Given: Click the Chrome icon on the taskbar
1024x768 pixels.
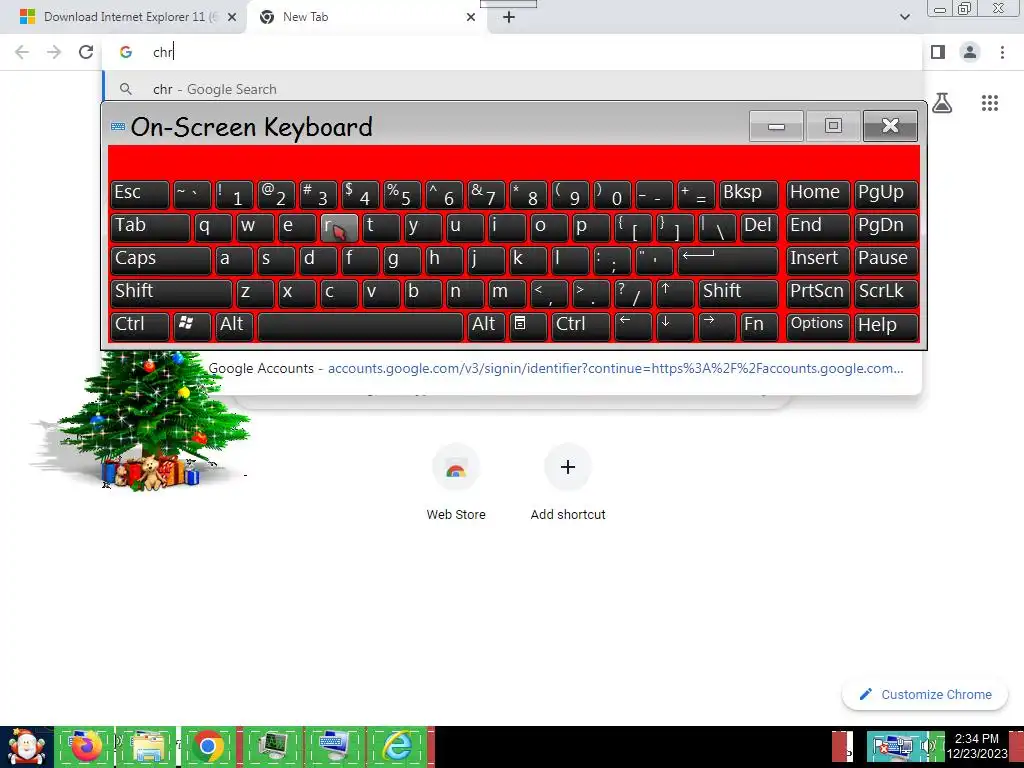Looking at the screenshot, I should click(208, 746).
